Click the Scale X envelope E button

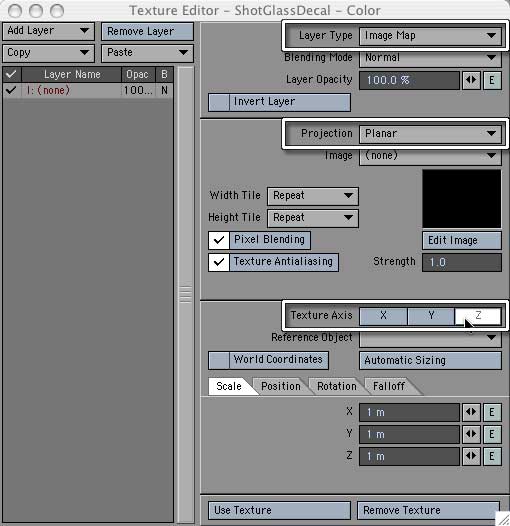coord(492,412)
